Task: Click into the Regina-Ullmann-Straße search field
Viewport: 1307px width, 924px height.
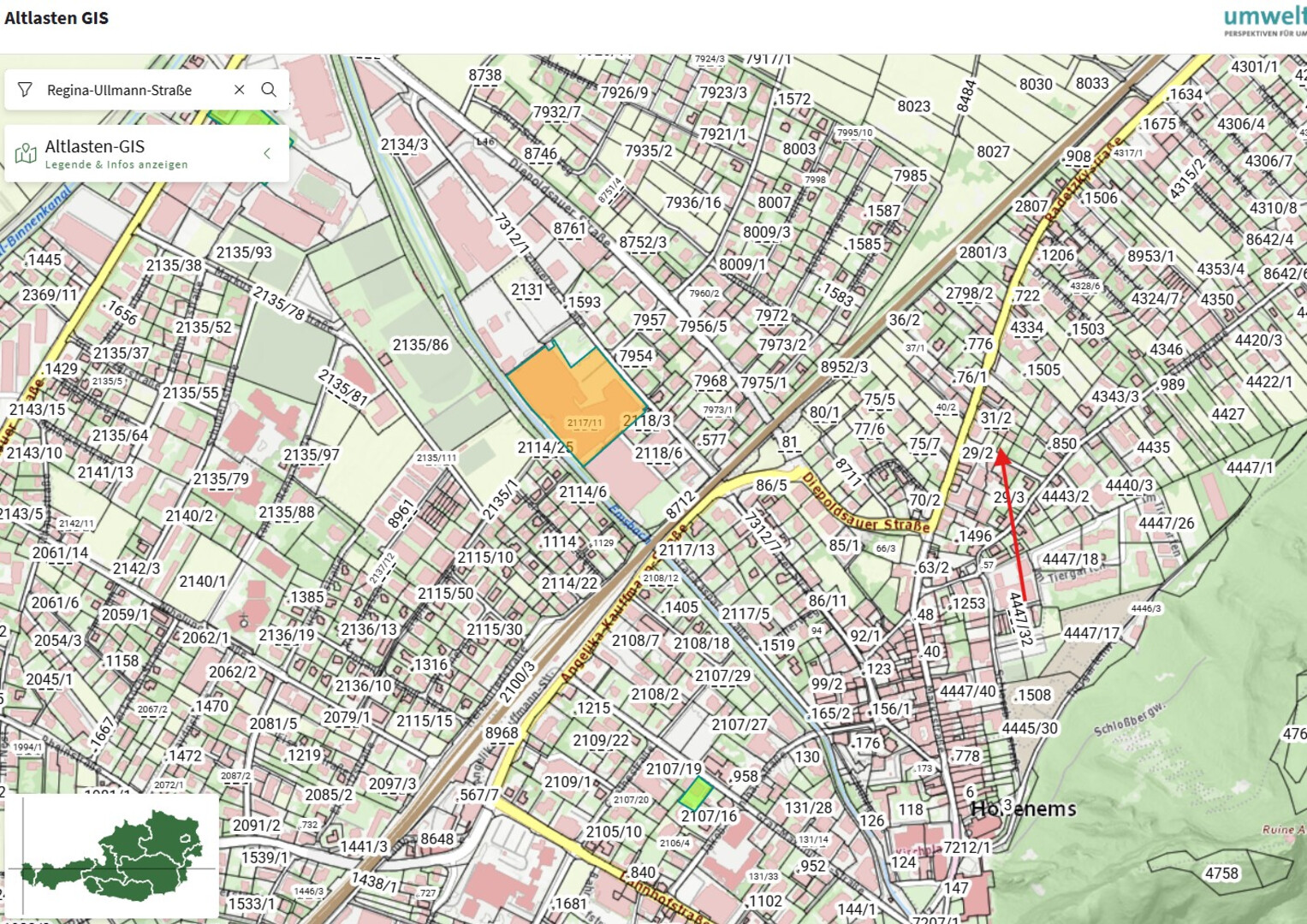Action: coord(128,90)
